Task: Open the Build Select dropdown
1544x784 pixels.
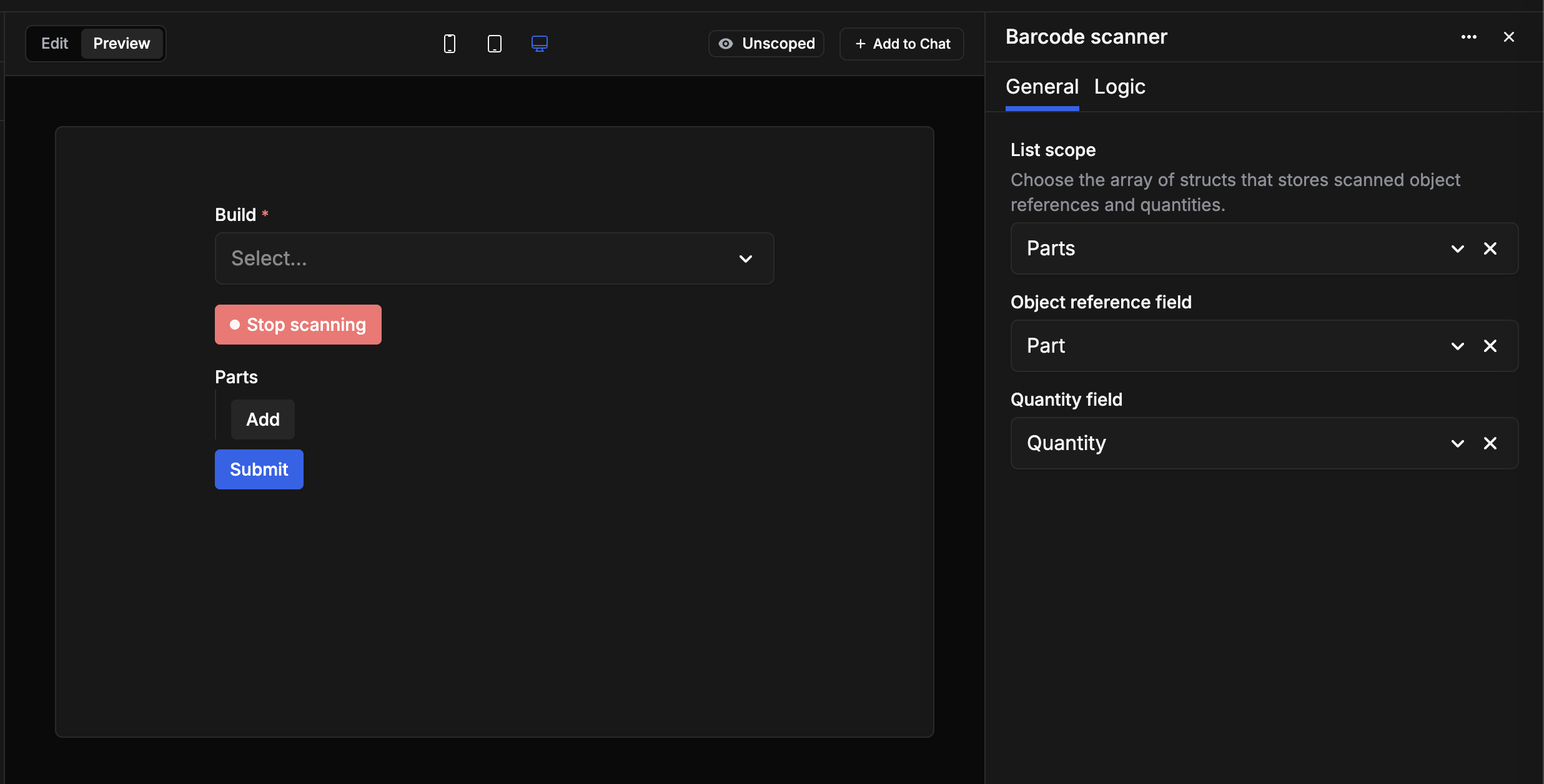Action: click(494, 258)
